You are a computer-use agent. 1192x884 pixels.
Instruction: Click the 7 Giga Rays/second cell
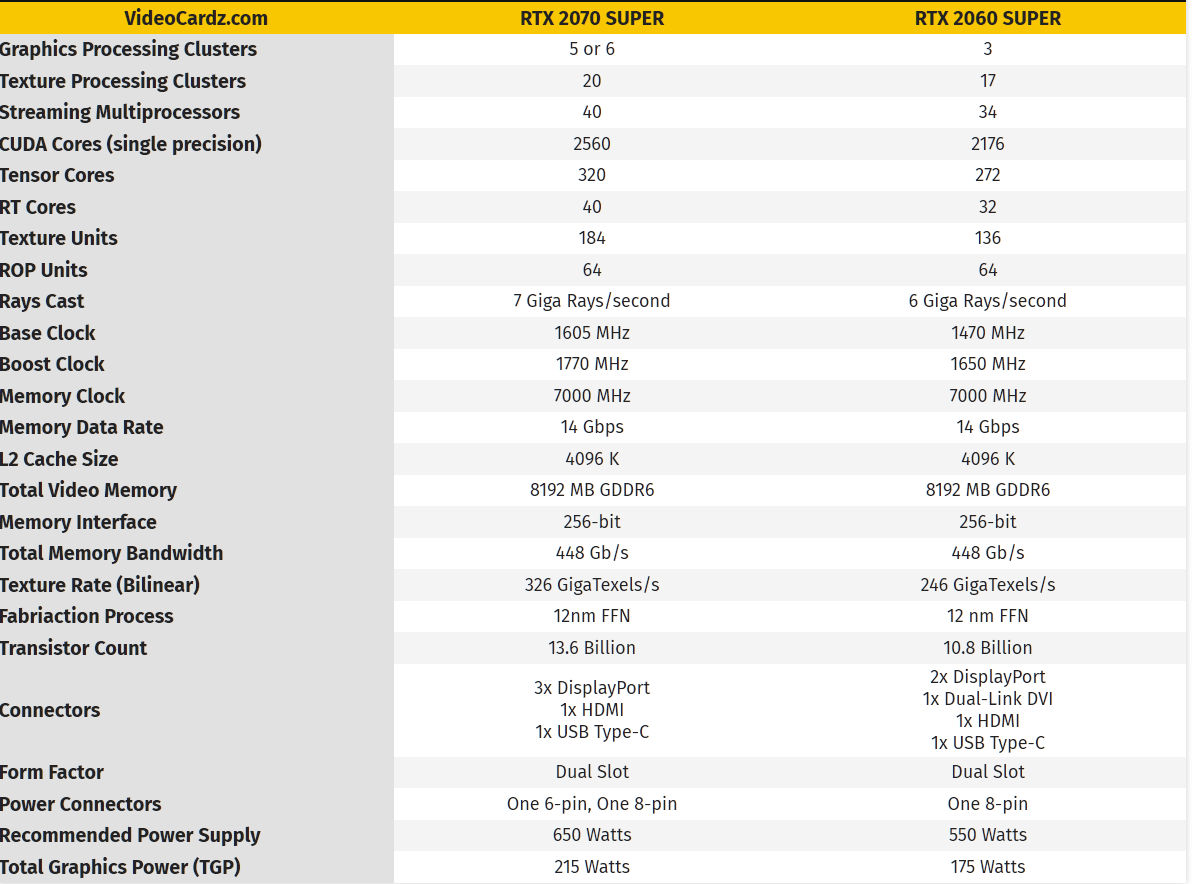pos(592,301)
